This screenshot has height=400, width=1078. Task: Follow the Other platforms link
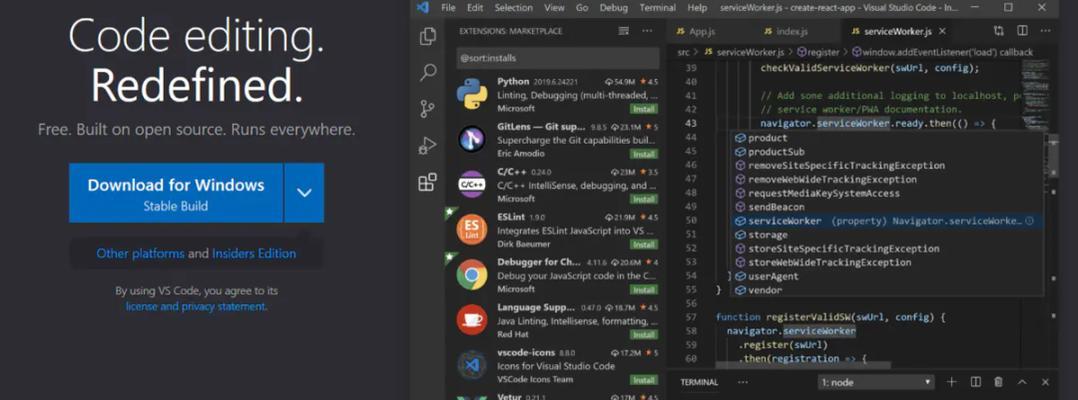pyautogui.click(x=140, y=254)
